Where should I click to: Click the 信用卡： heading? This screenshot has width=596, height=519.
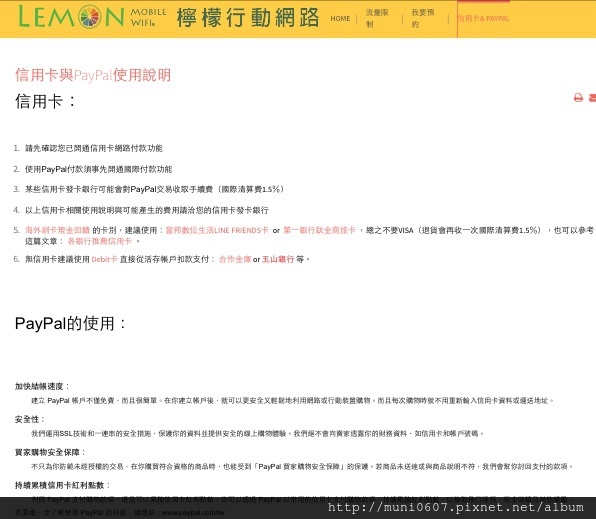tap(46, 102)
